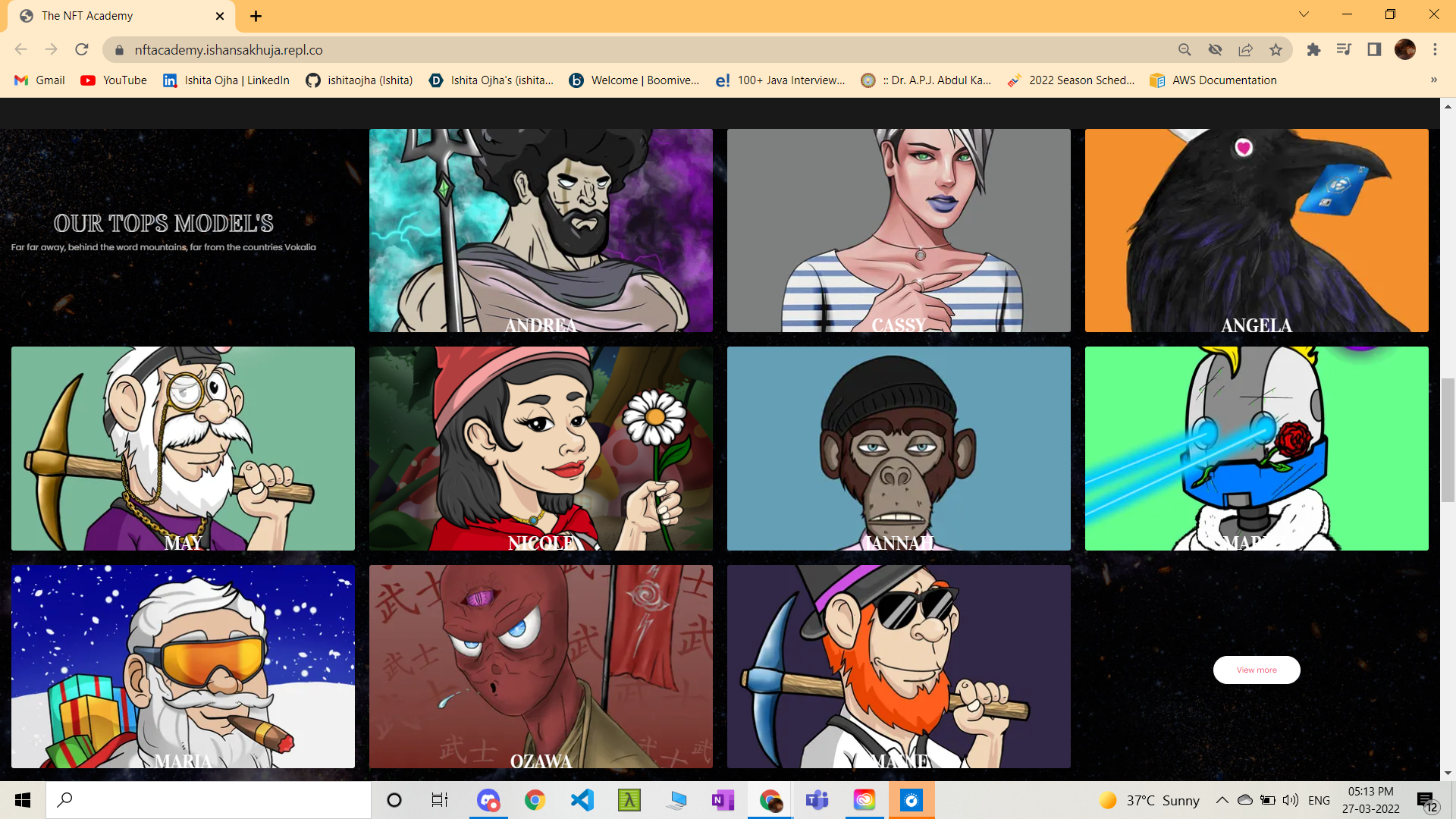Click the View more button

1257,670
